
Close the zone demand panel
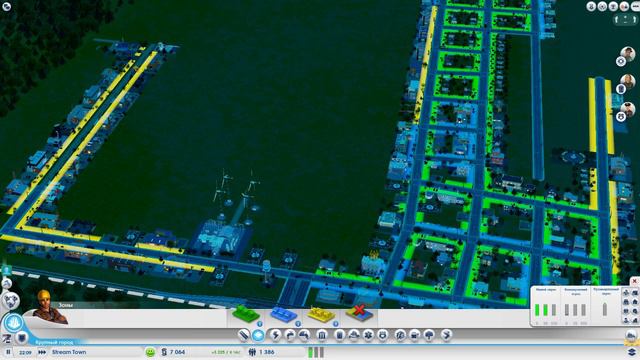[x=635, y=282]
